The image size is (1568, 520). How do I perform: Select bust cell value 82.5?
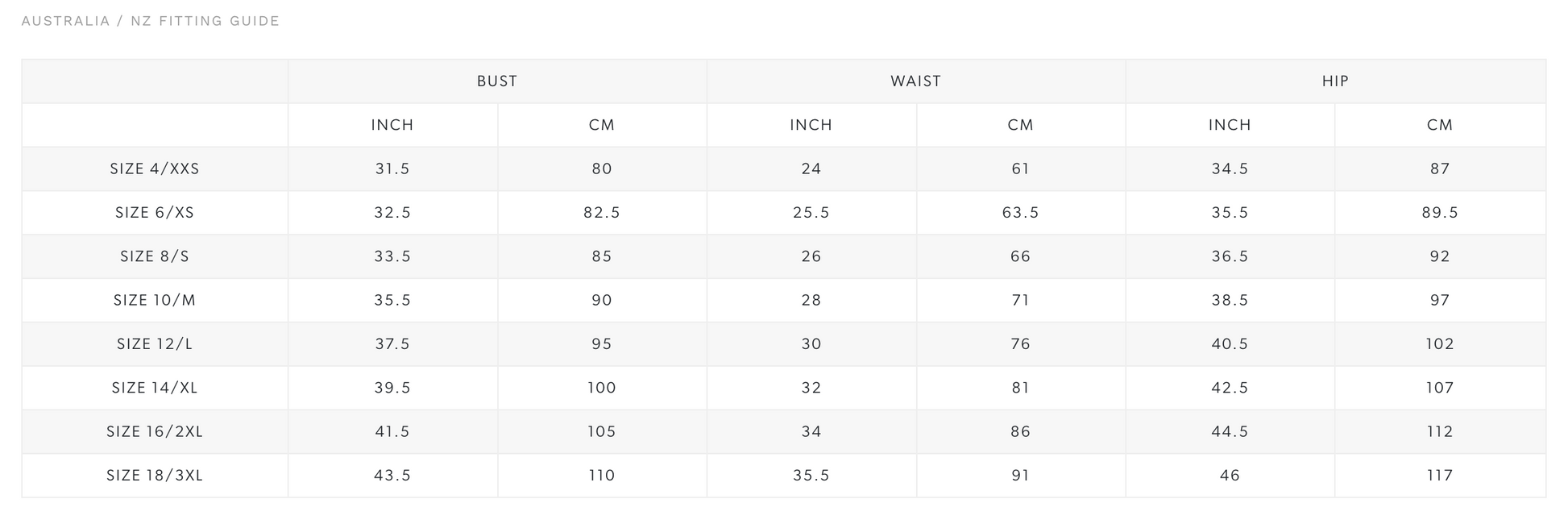click(602, 213)
